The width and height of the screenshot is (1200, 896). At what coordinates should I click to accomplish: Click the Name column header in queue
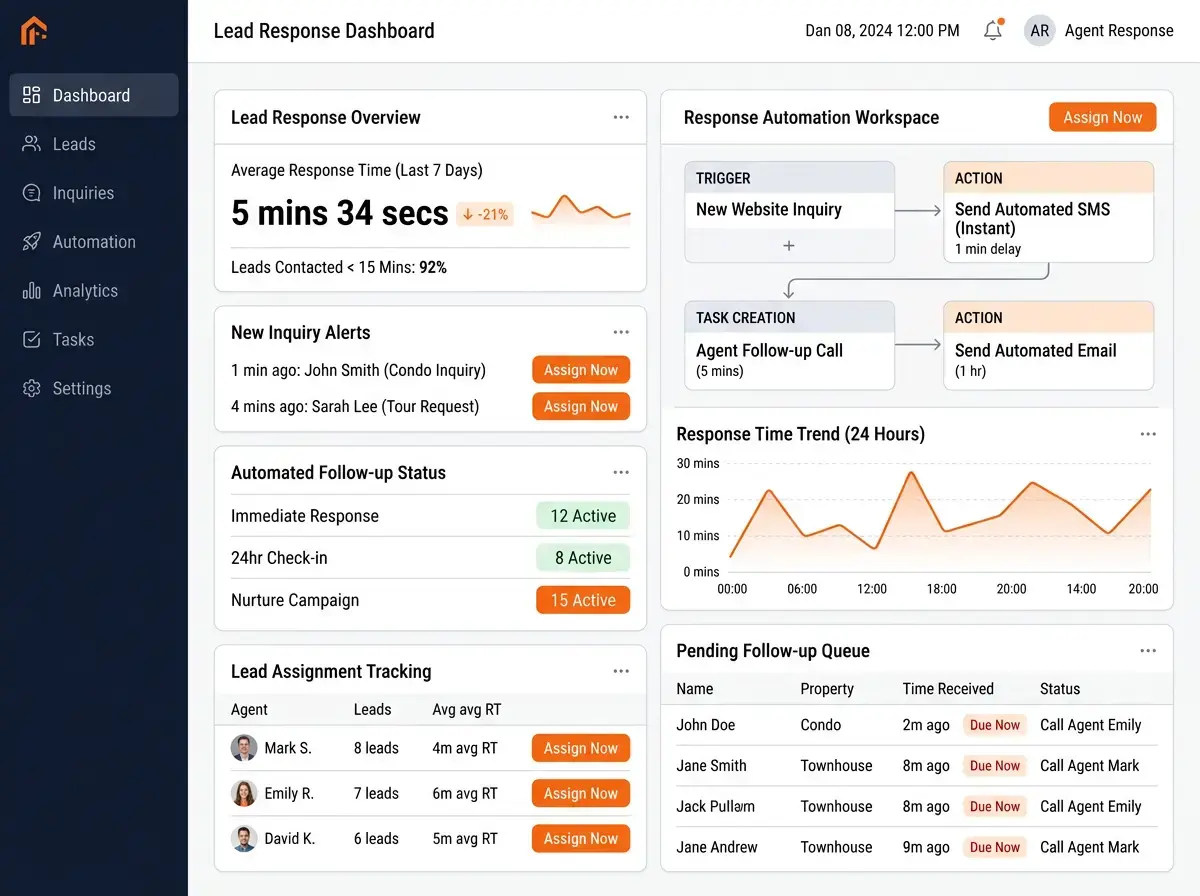click(x=695, y=689)
